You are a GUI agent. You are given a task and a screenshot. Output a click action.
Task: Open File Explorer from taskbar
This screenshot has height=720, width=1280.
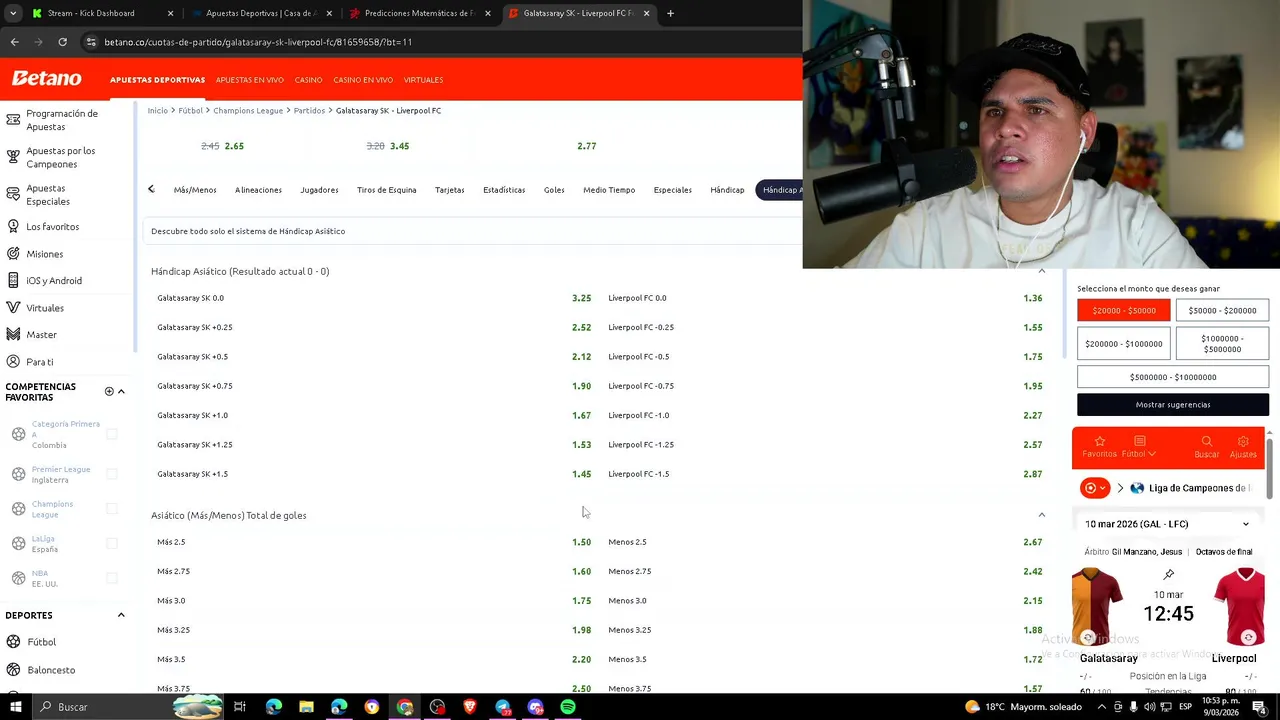[306, 707]
